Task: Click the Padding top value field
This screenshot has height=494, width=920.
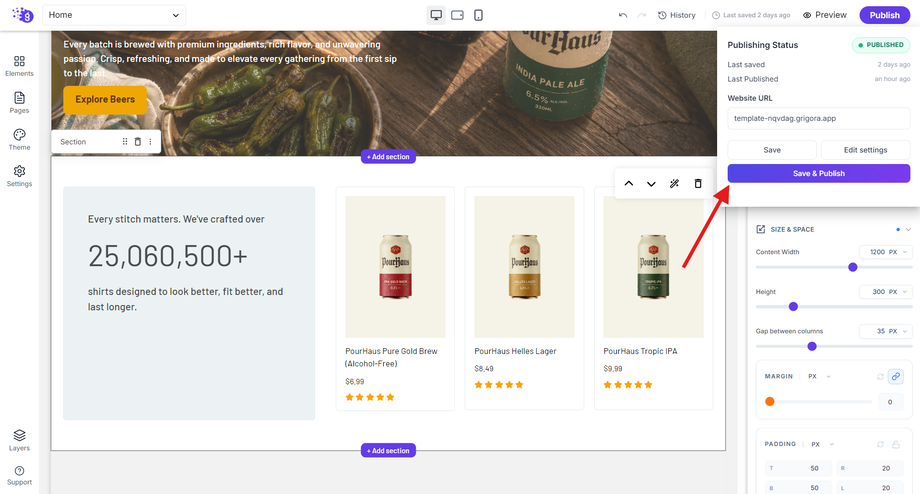Action: click(798, 468)
